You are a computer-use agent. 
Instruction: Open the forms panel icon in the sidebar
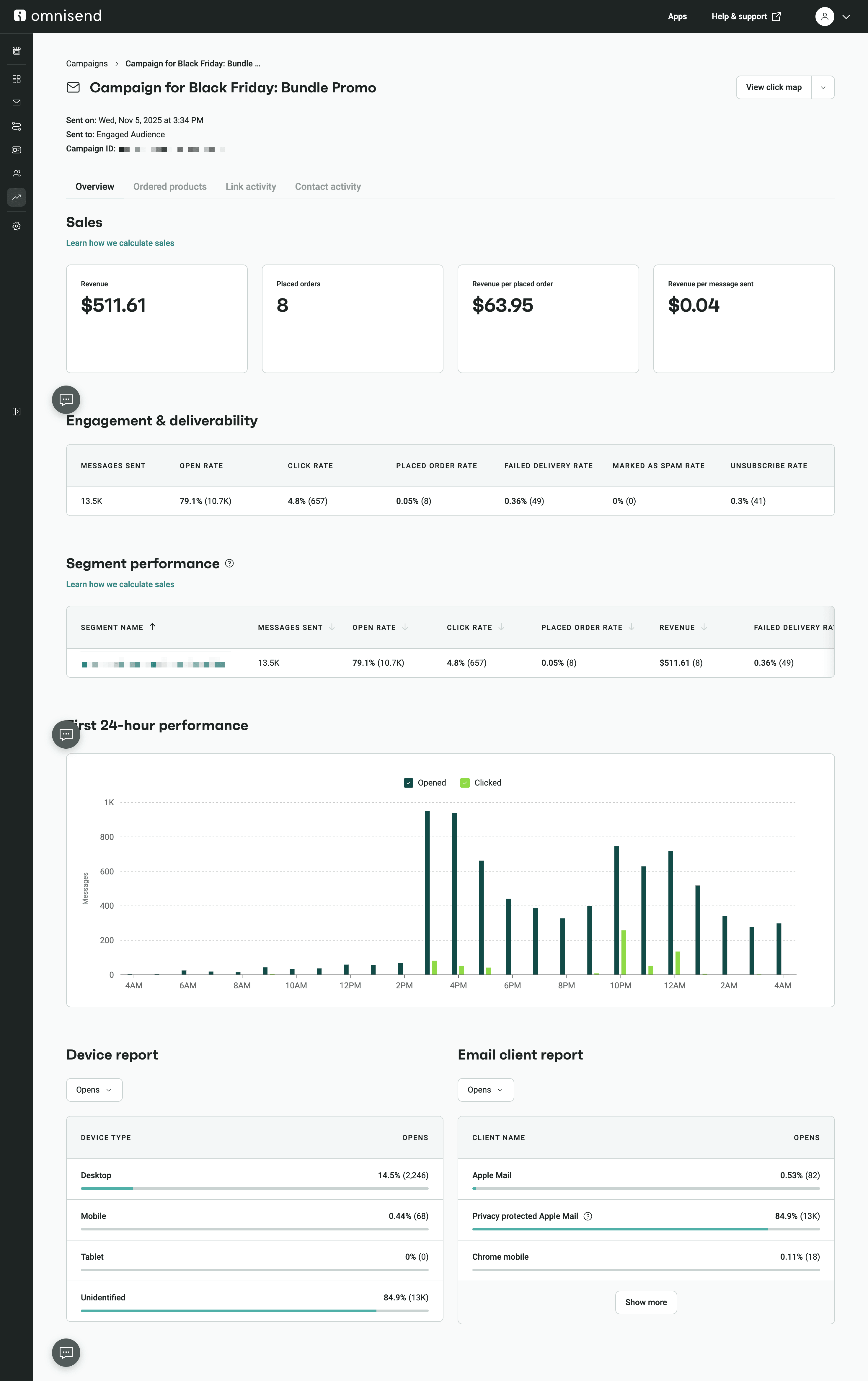tap(16, 150)
